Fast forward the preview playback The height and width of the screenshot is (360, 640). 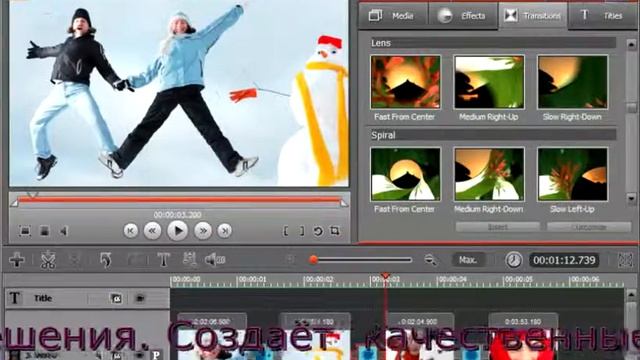tap(203, 231)
